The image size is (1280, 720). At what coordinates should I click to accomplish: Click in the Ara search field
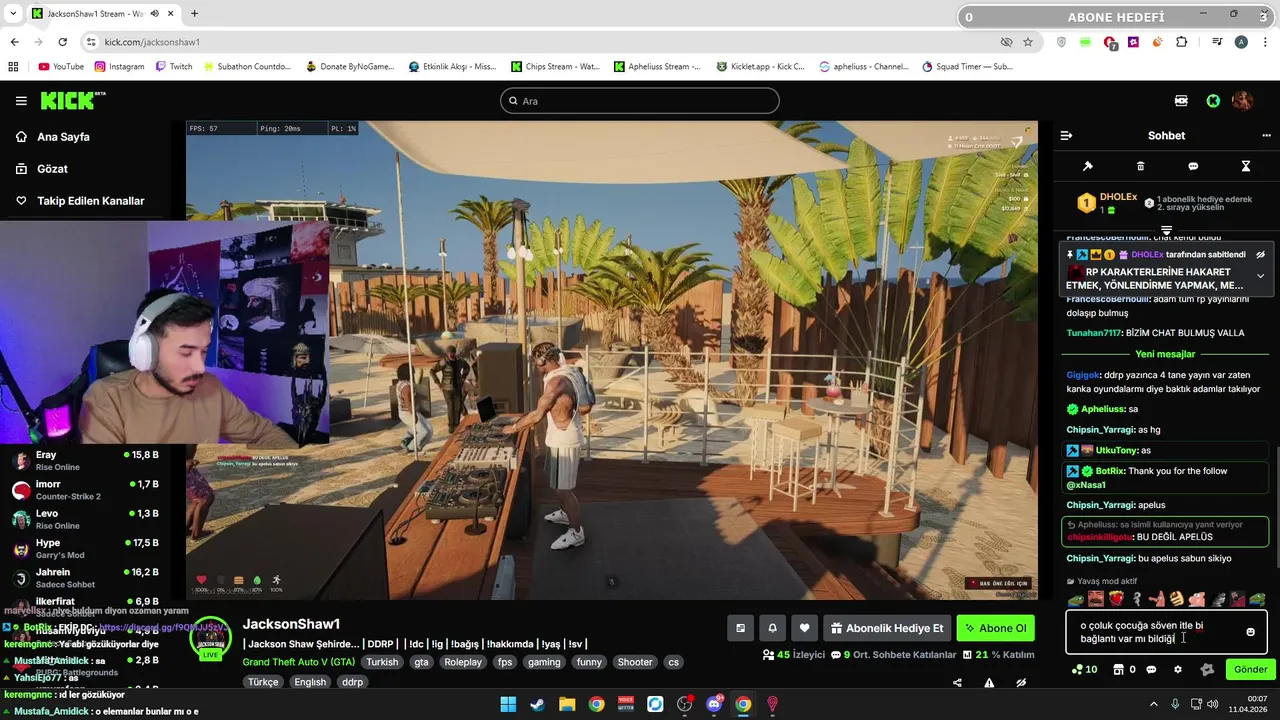point(640,101)
